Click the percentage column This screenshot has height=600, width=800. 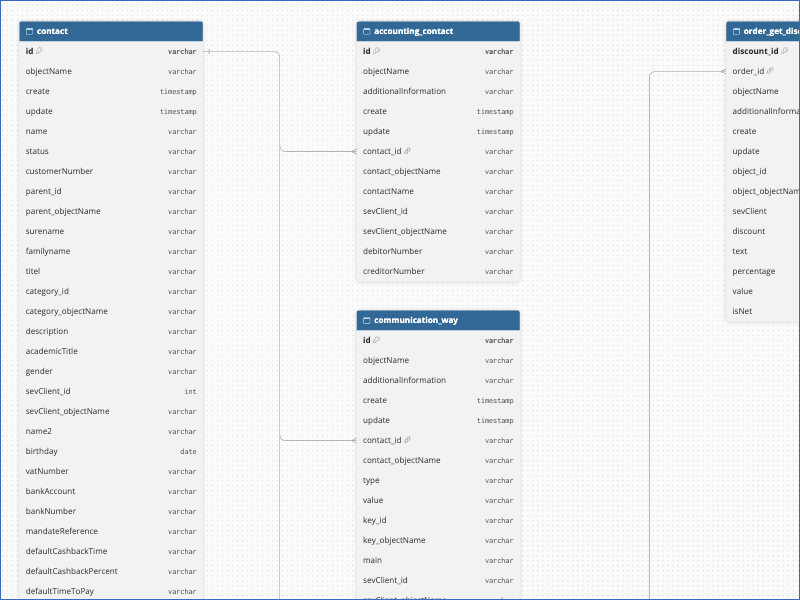coord(763,271)
